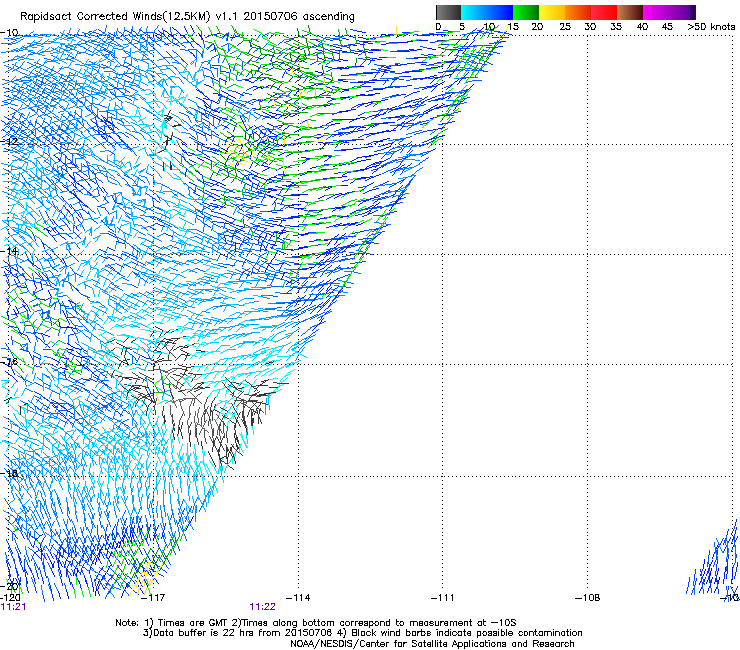The image size is (740, 650).
Task: Click the '45' label under the color scale
Action: 667,27
